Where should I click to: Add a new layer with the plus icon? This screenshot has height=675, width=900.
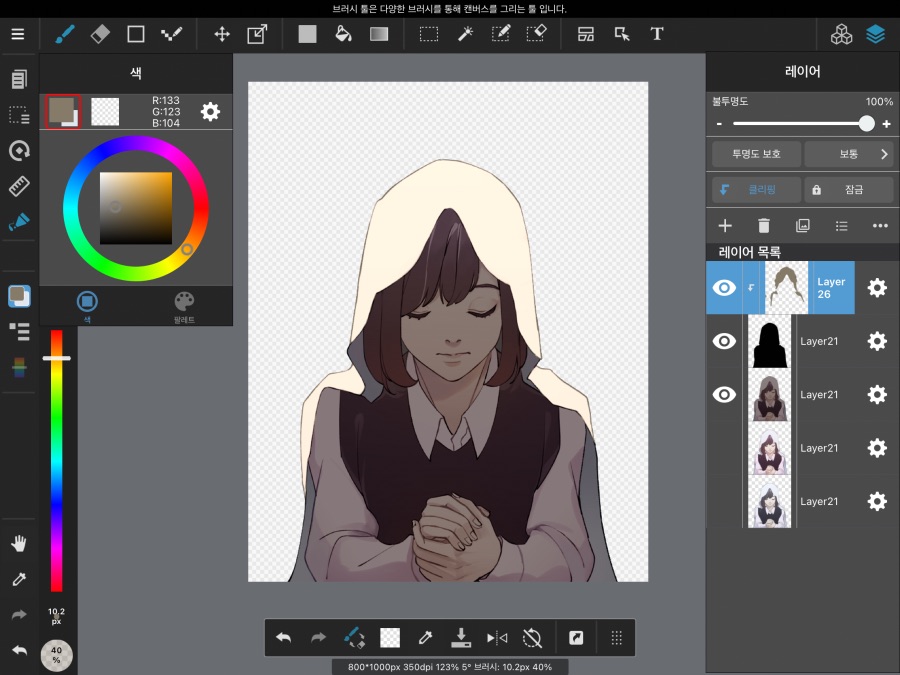pos(724,226)
